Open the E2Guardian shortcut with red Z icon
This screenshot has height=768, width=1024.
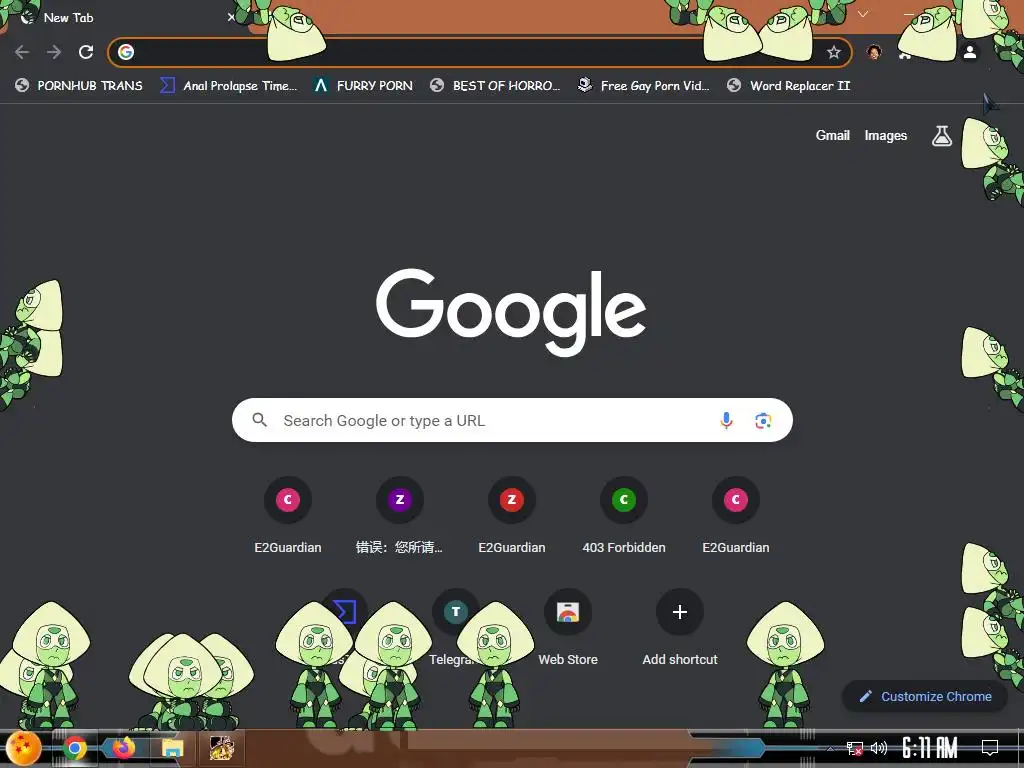coord(511,516)
